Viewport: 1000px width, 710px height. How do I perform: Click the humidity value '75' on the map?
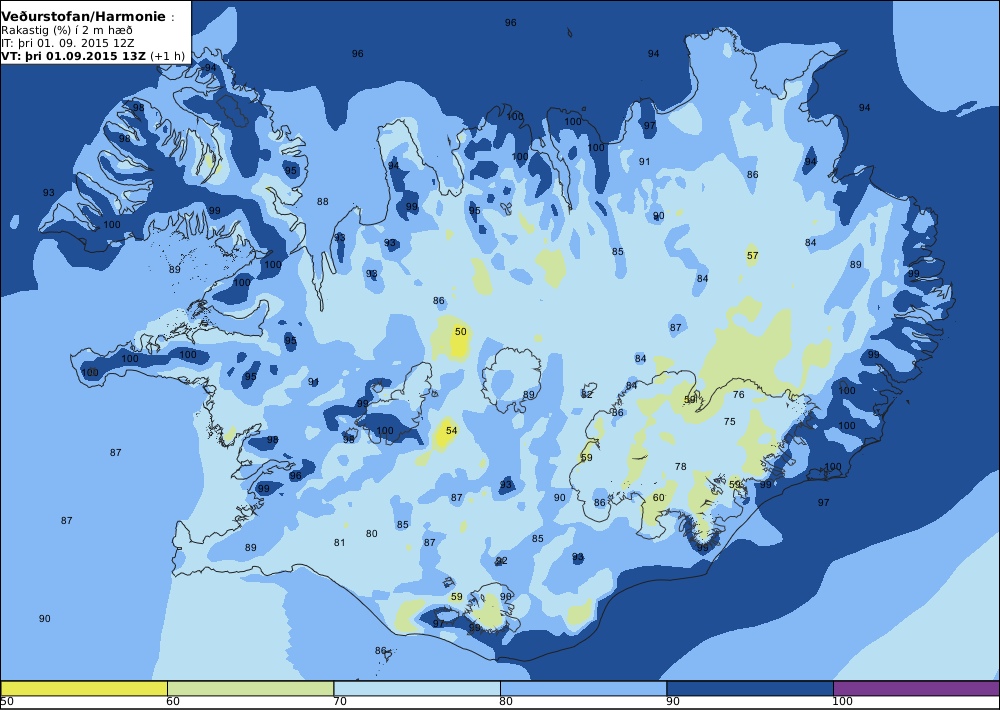[x=730, y=422]
